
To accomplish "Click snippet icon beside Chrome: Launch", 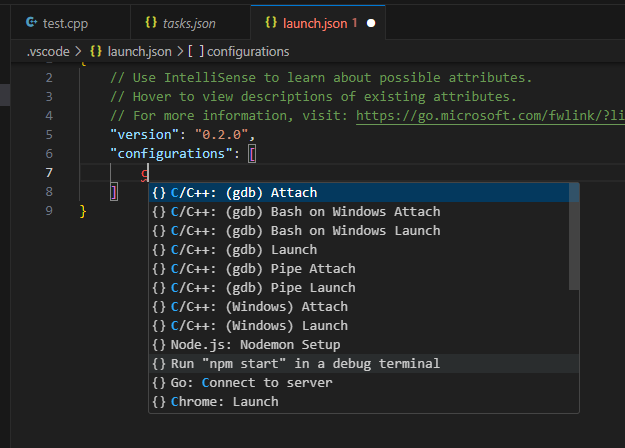I will click(159, 402).
